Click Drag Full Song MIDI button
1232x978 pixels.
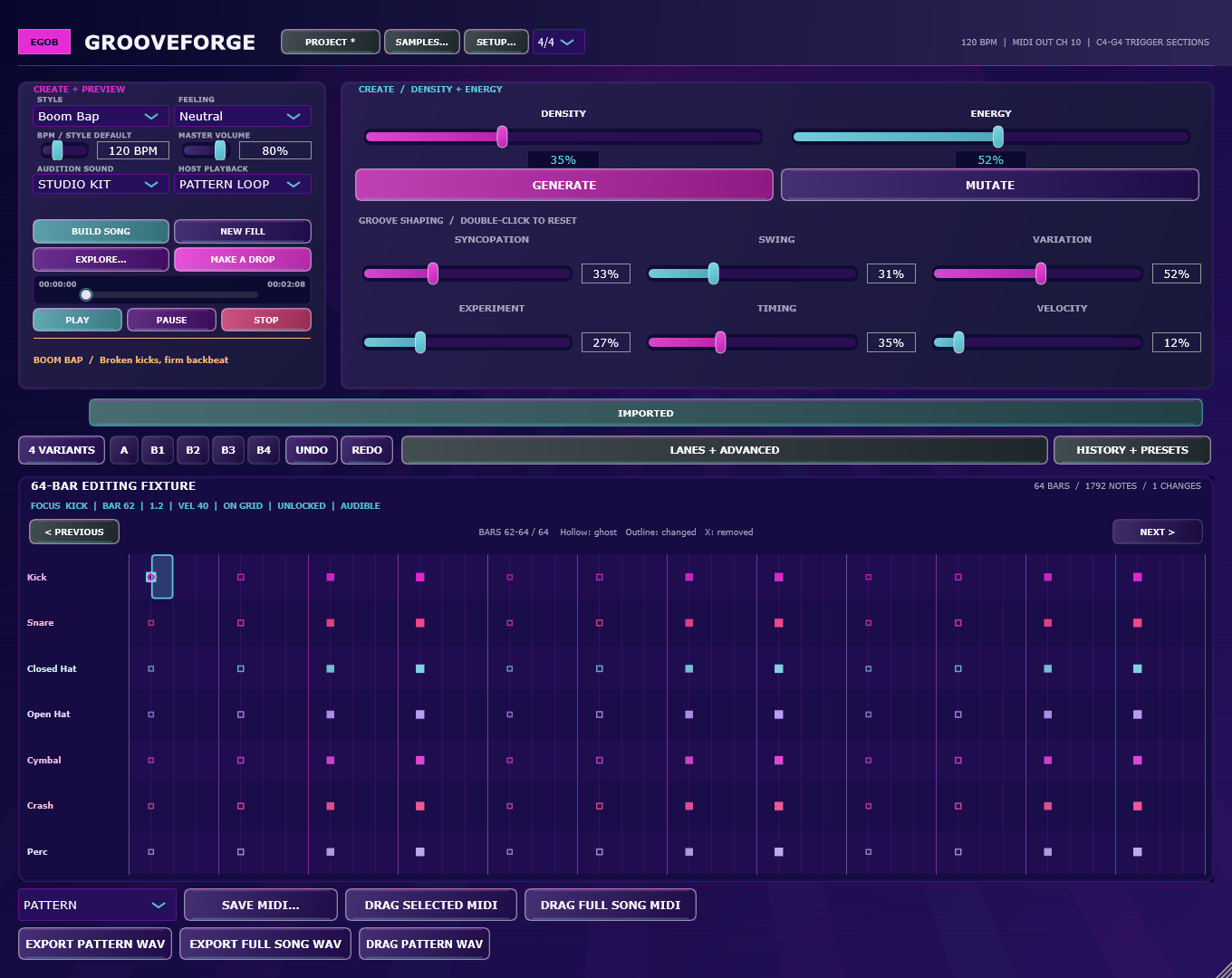point(611,905)
